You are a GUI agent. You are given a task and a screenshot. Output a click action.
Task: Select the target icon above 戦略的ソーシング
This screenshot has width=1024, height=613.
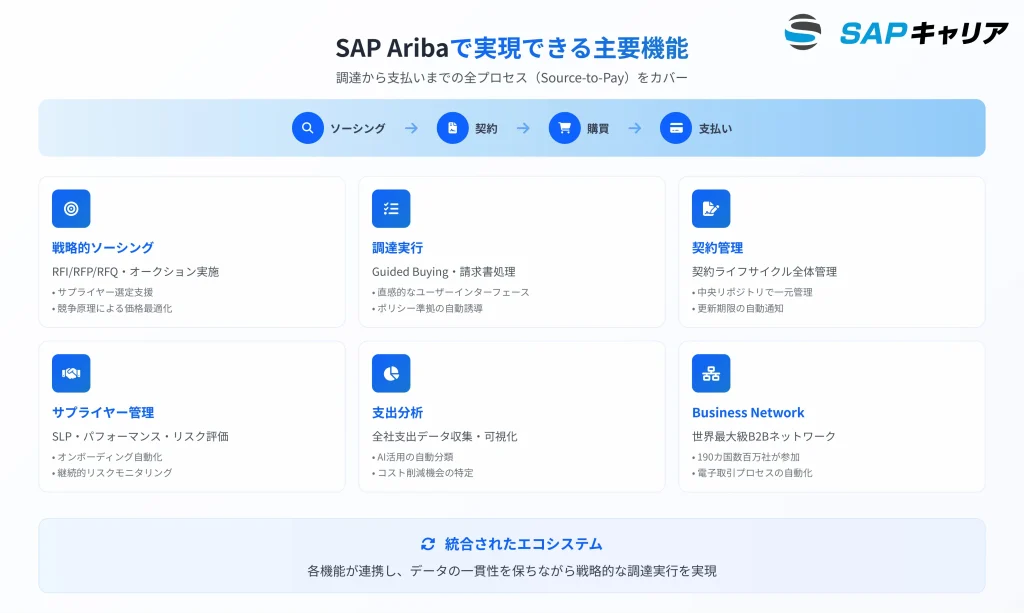[x=71, y=209]
